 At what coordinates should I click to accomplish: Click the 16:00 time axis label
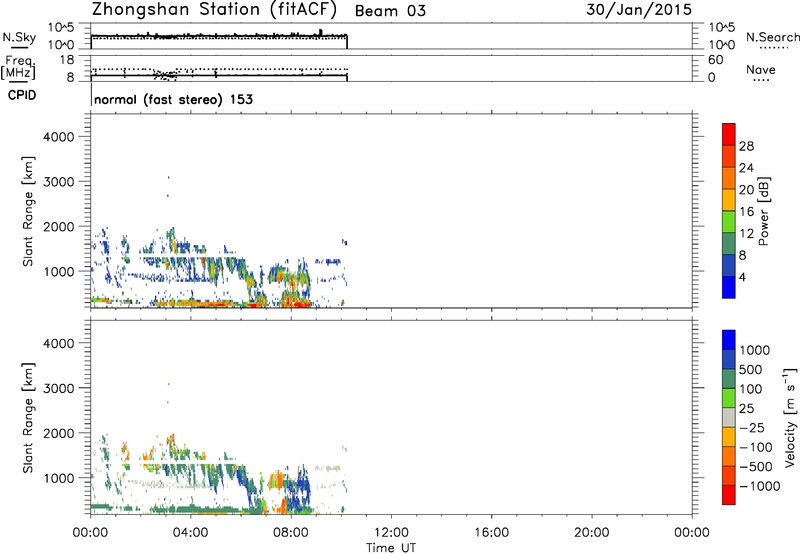tap(491, 533)
